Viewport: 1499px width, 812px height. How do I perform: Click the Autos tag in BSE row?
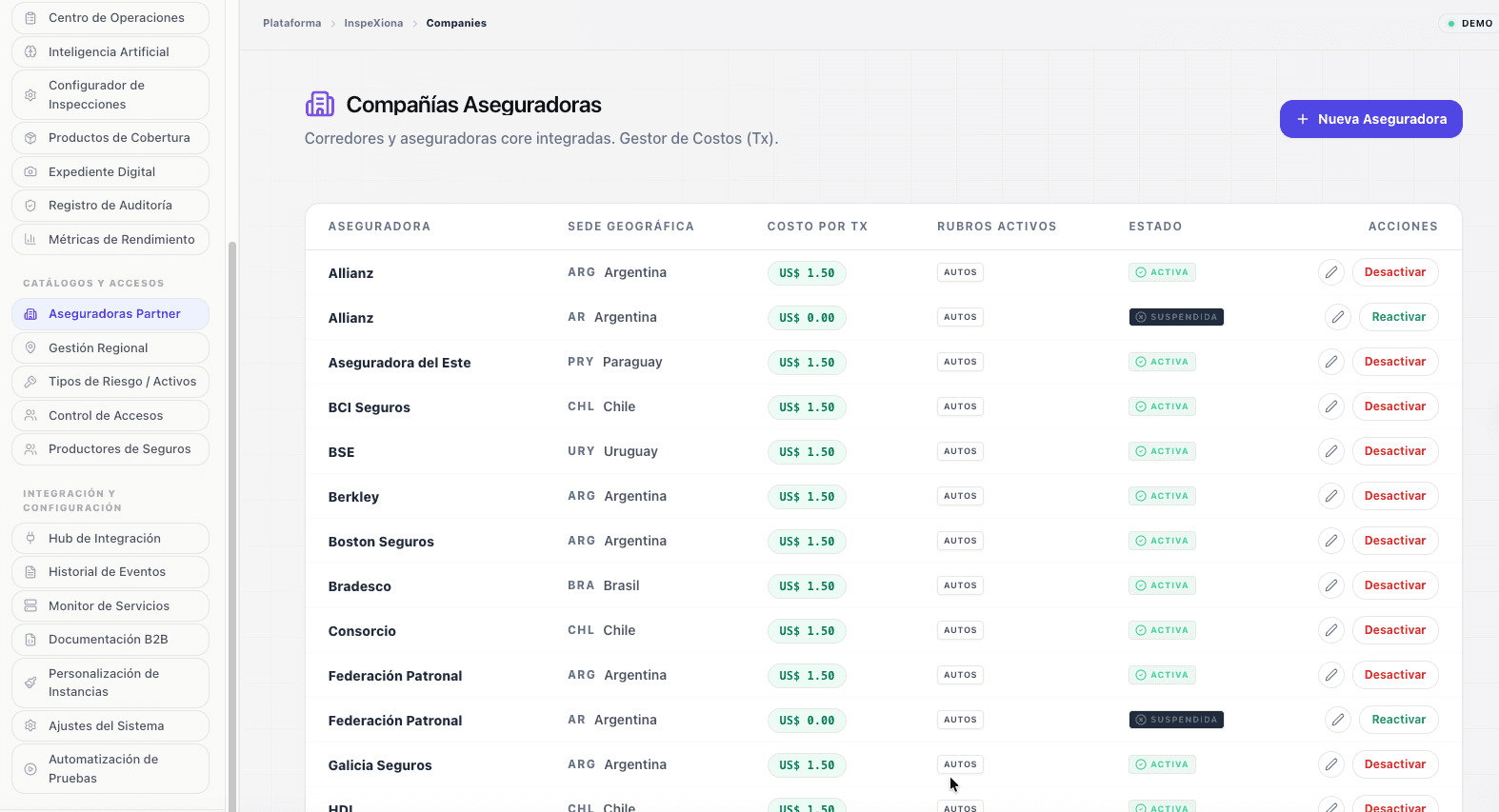tap(960, 451)
